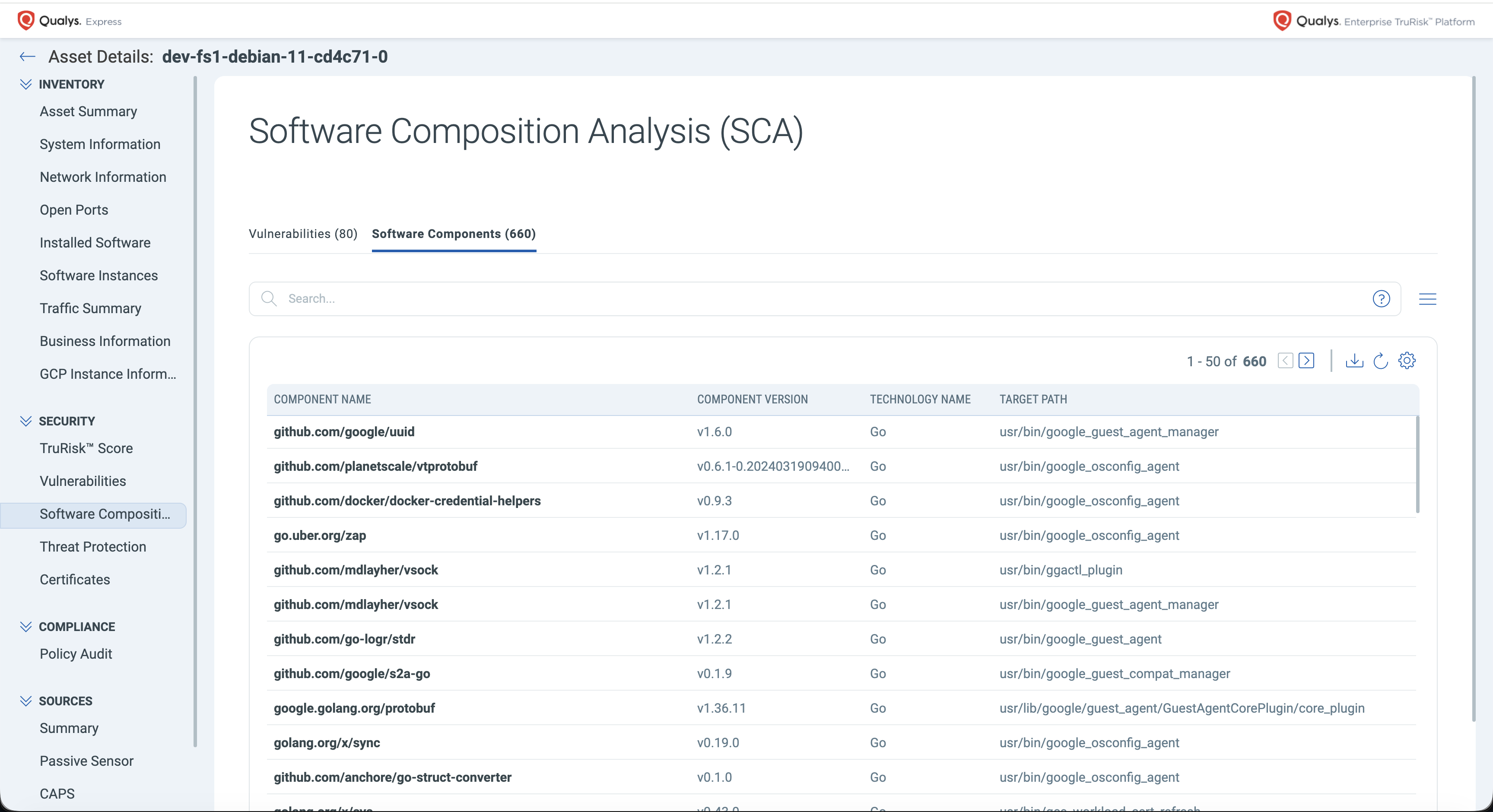This screenshot has height=812, width=1493.
Task: Refresh the components table
Action: point(1381,361)
